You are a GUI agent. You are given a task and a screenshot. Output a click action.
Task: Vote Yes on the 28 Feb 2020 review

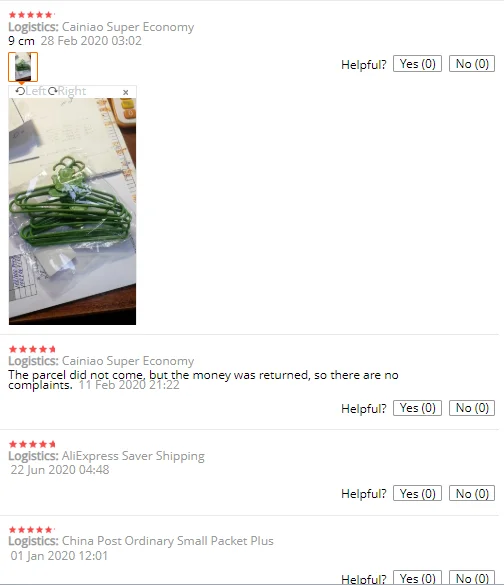tap(417, 64)
